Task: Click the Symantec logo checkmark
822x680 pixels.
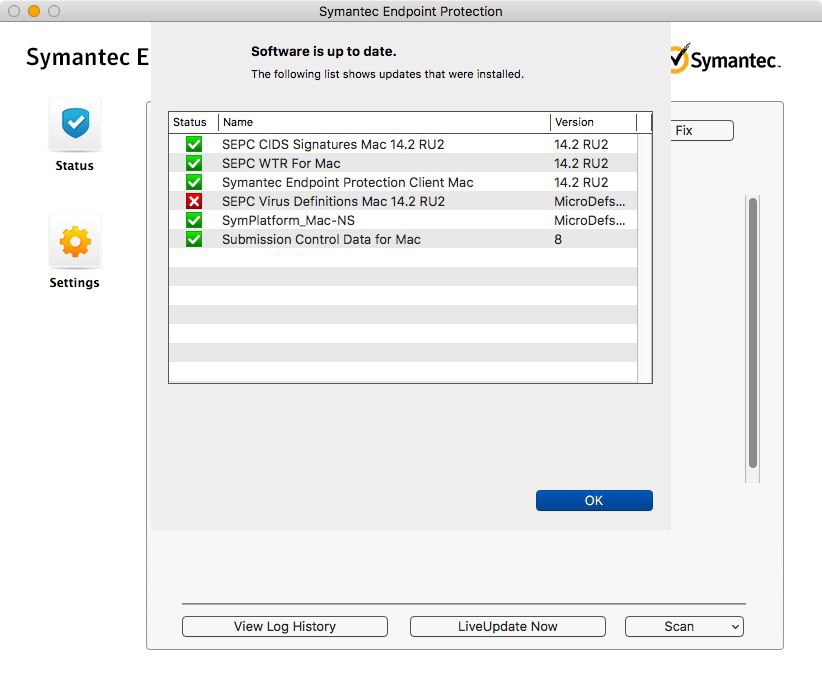Action: tap(679, 59)
